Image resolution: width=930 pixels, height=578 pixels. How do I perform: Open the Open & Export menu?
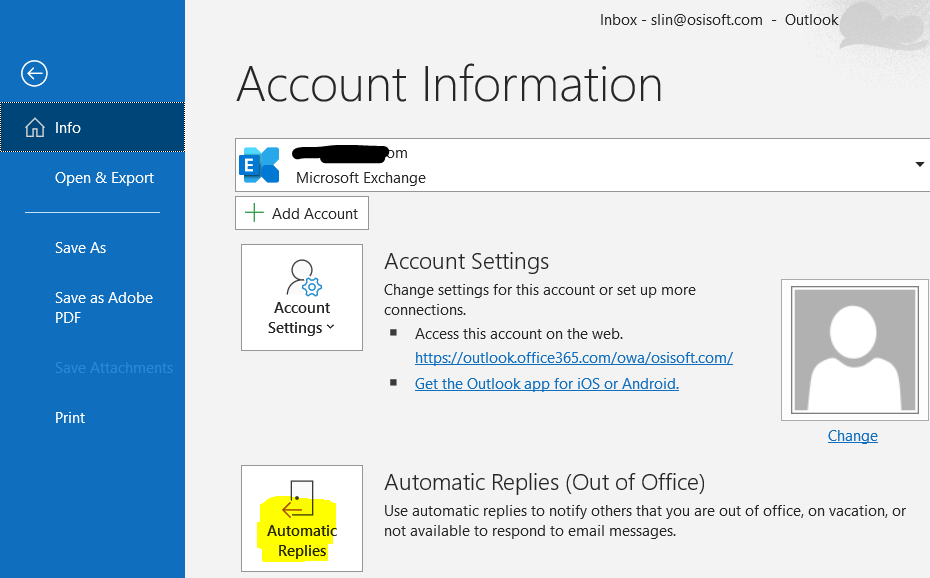coord(104,178)
